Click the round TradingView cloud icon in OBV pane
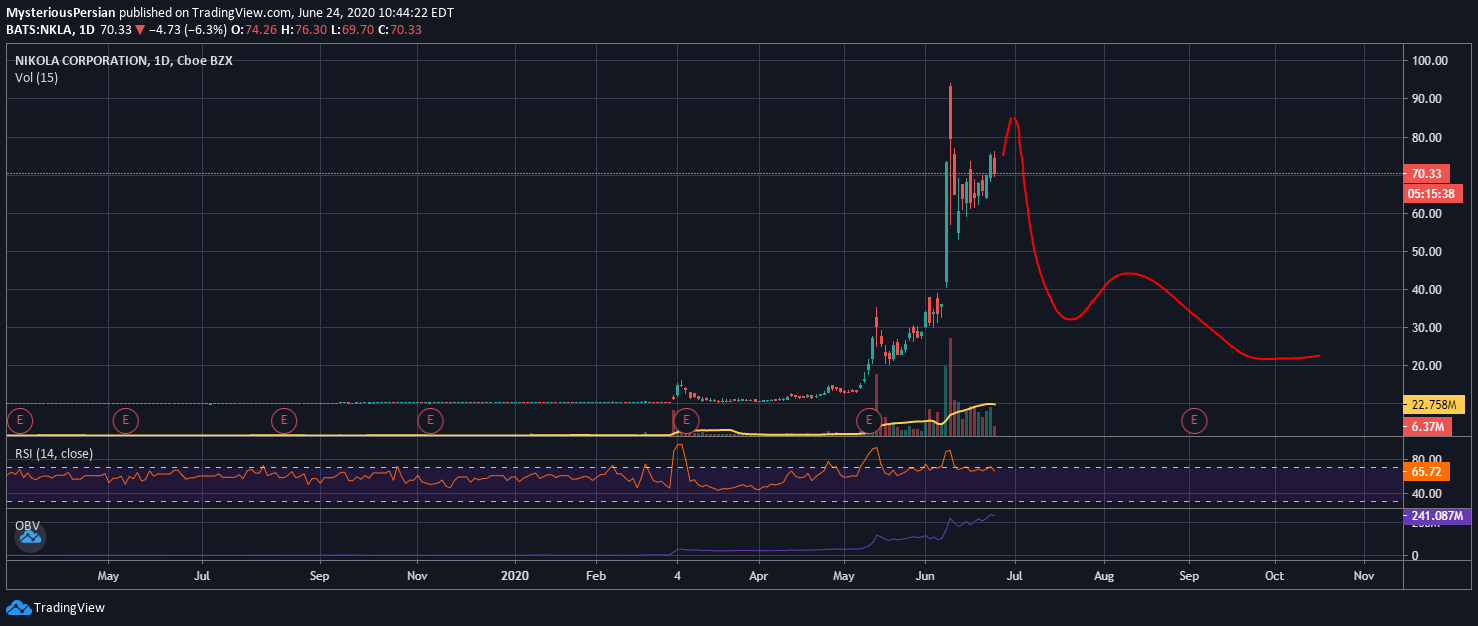The height and width of the screenshot is (626, 1478). click(x=29, y=538)
